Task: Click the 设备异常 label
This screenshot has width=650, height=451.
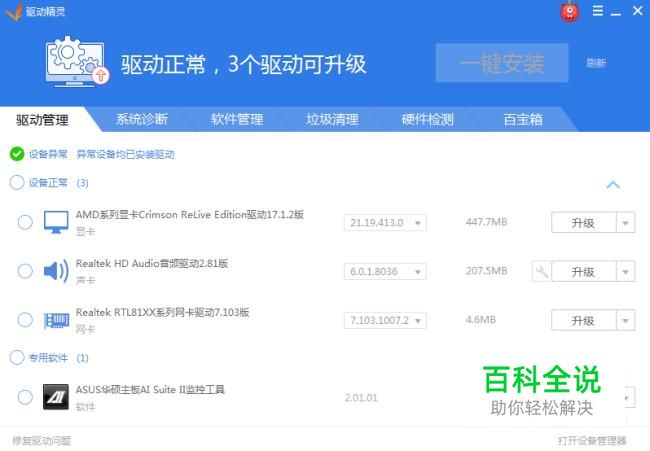Action: coord(48,155)
